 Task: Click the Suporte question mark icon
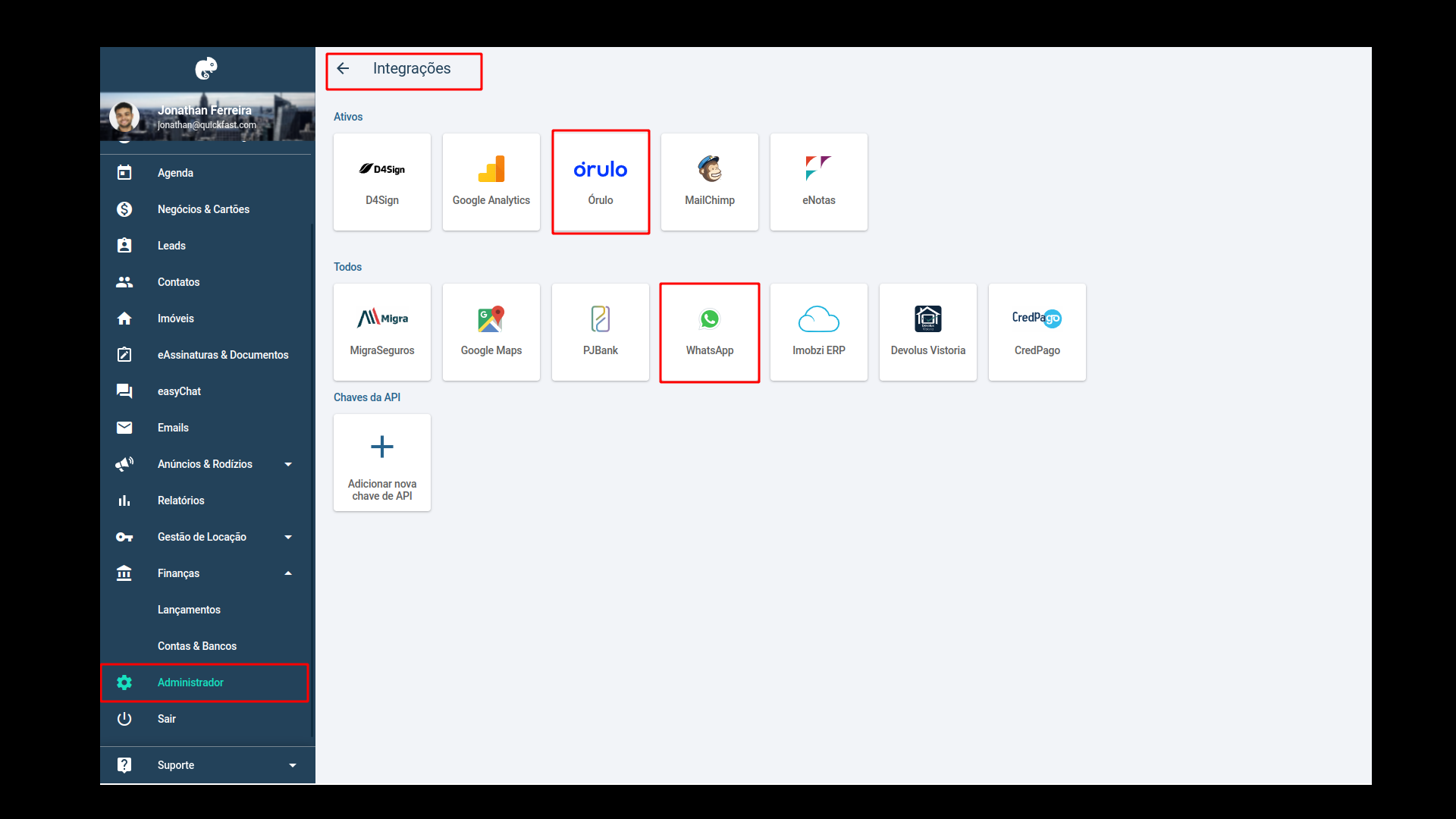(124, 765)
